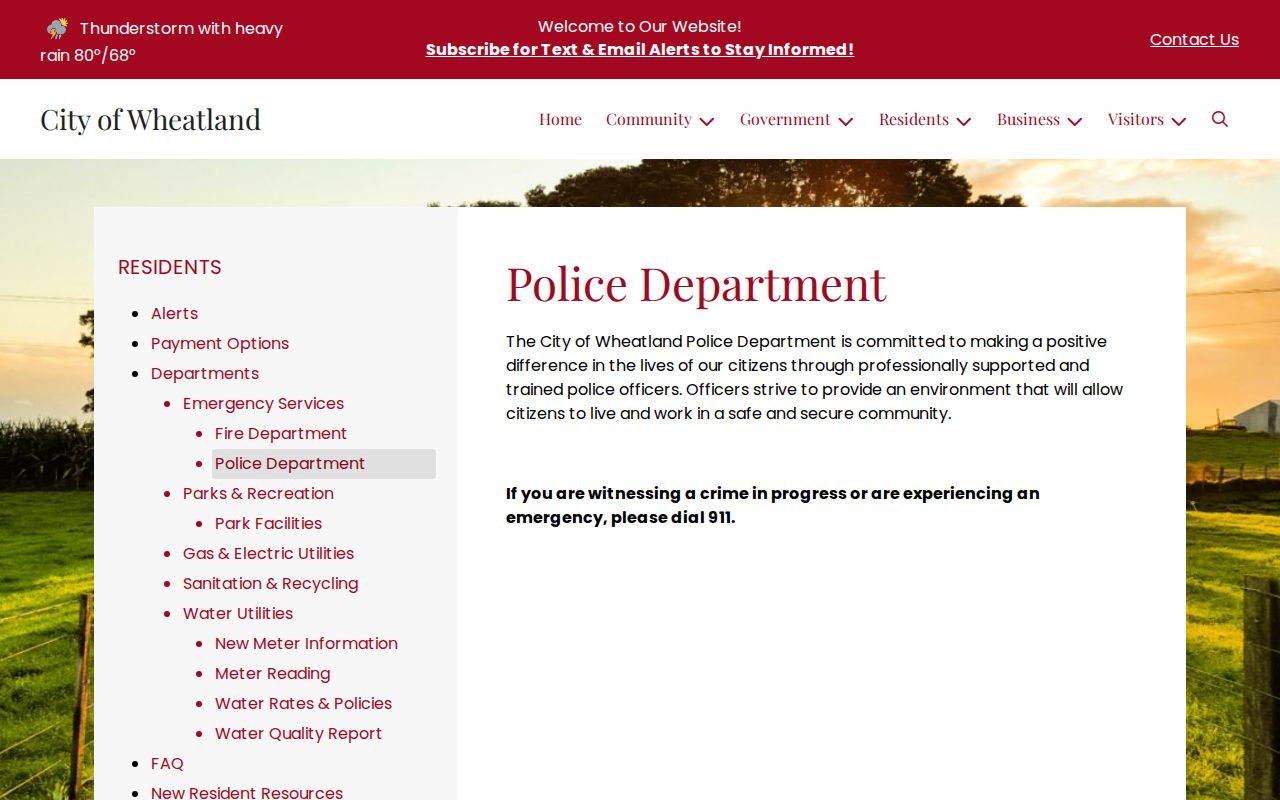Image resolution: width=1280 pixels, height=800 pixels.
Task: Open the Business nav menu label
Action: (x=1028, y=119)
